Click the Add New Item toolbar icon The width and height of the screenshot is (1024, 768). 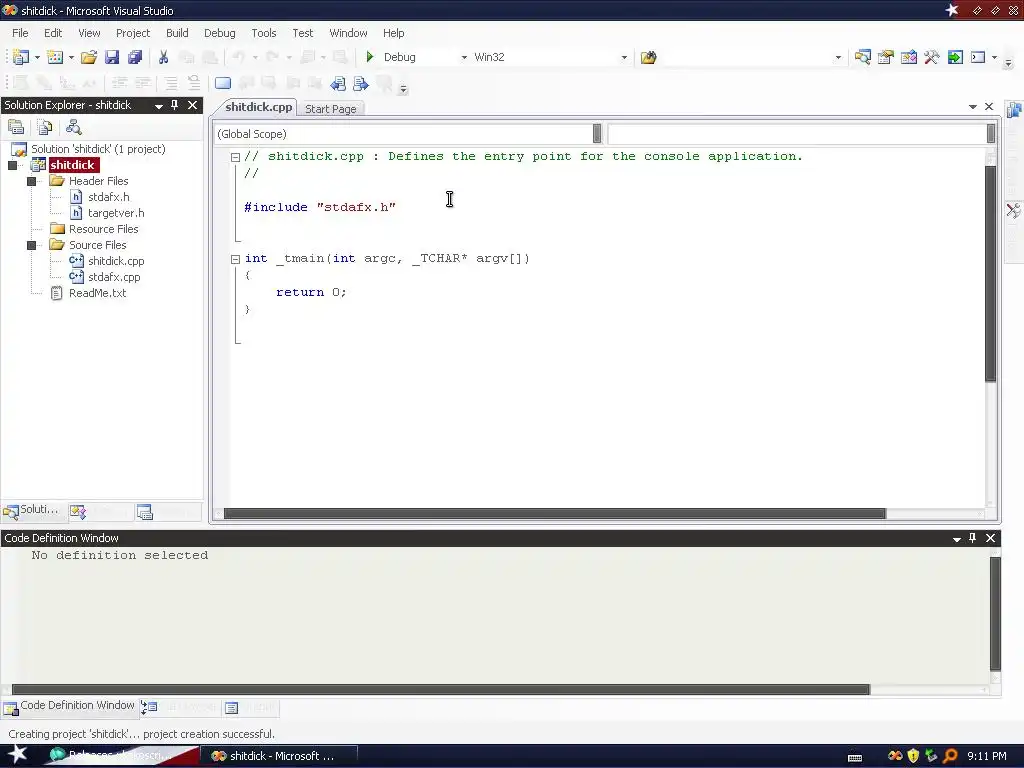[55, 57]
